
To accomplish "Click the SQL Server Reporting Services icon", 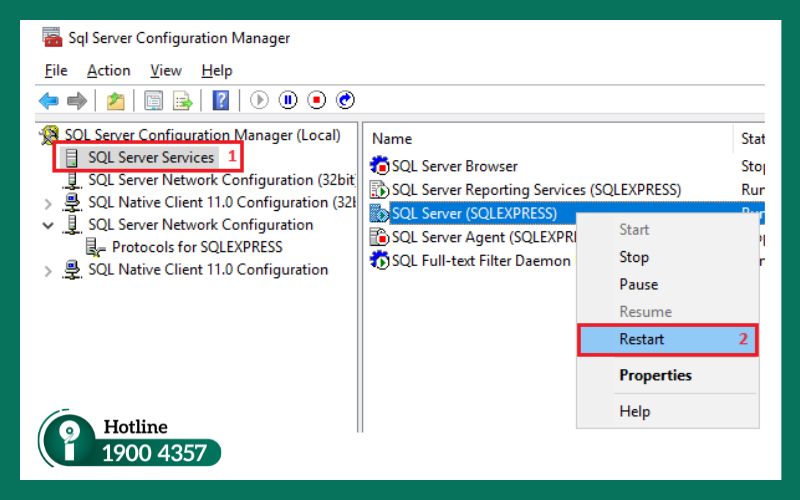I will click(x=379, y=189).
